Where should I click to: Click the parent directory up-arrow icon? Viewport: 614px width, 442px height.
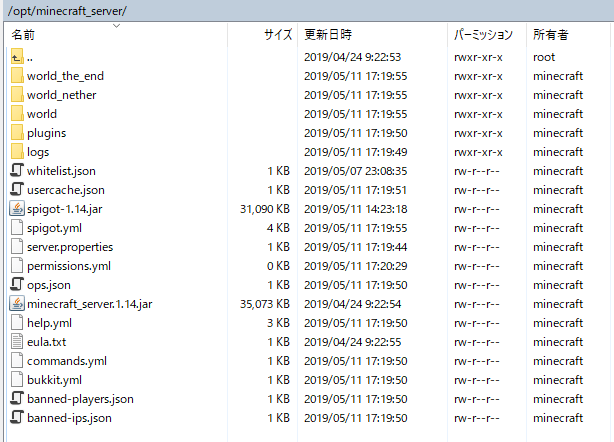[x=16, y=57]
